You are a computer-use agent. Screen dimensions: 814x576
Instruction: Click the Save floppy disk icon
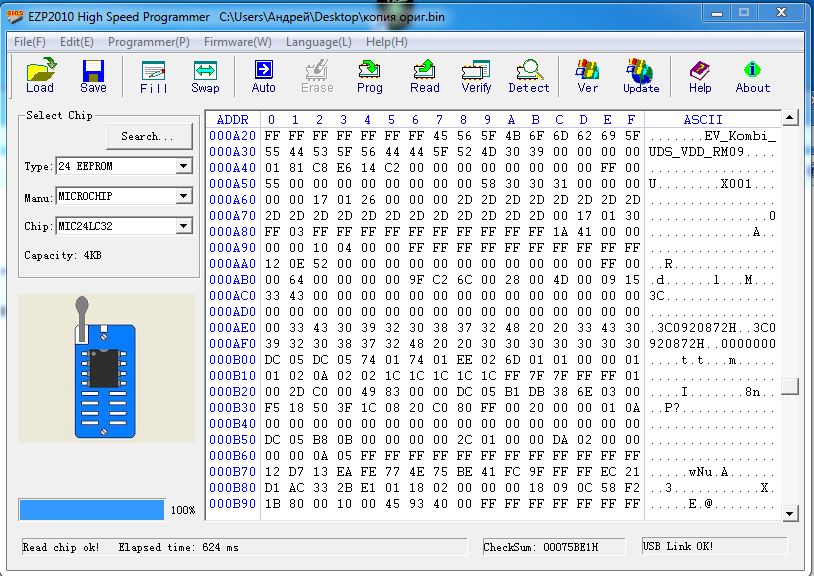coord(93,75)
